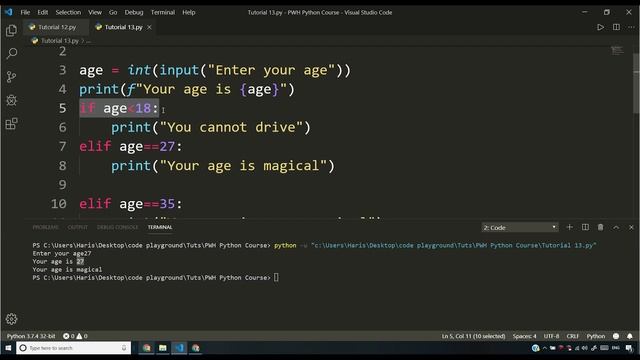Click the Tutorial 13.py breadcrumb item

pos(59,40)
